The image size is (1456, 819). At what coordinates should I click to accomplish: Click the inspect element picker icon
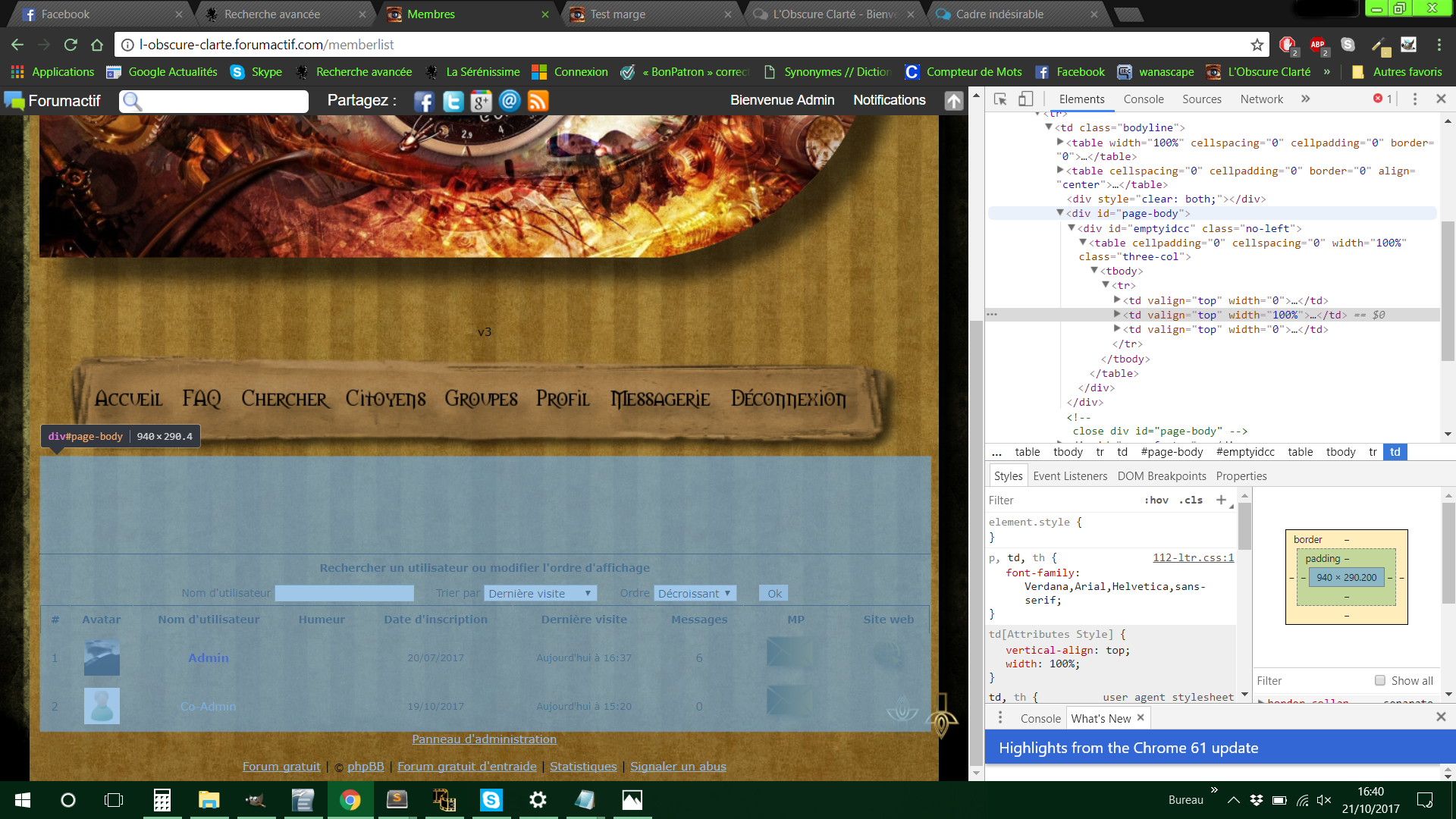point(1000,99)
